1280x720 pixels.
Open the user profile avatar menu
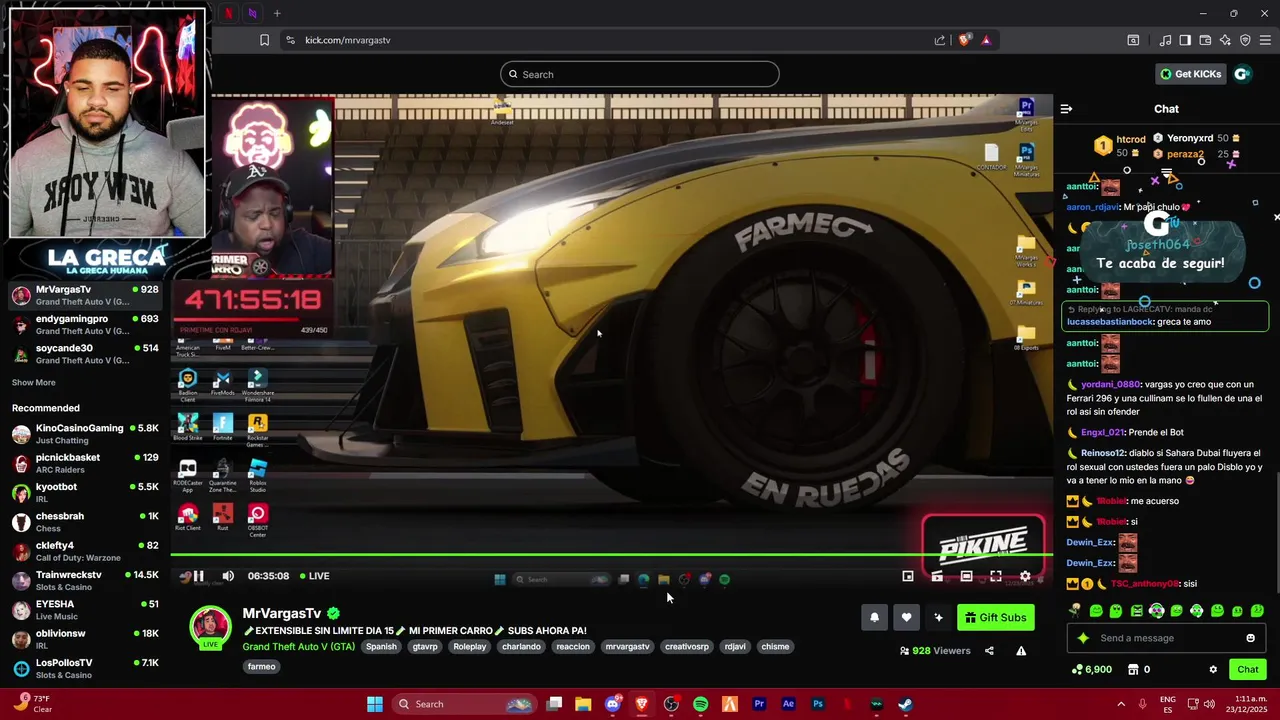[1242, 74]
